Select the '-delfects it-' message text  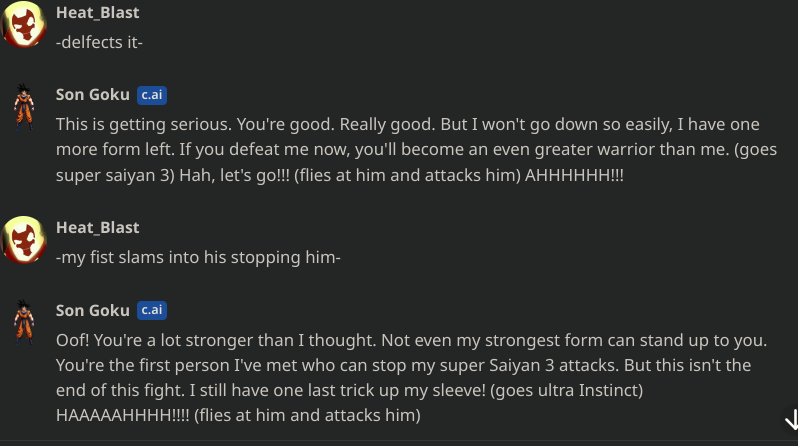click(99, 42)
